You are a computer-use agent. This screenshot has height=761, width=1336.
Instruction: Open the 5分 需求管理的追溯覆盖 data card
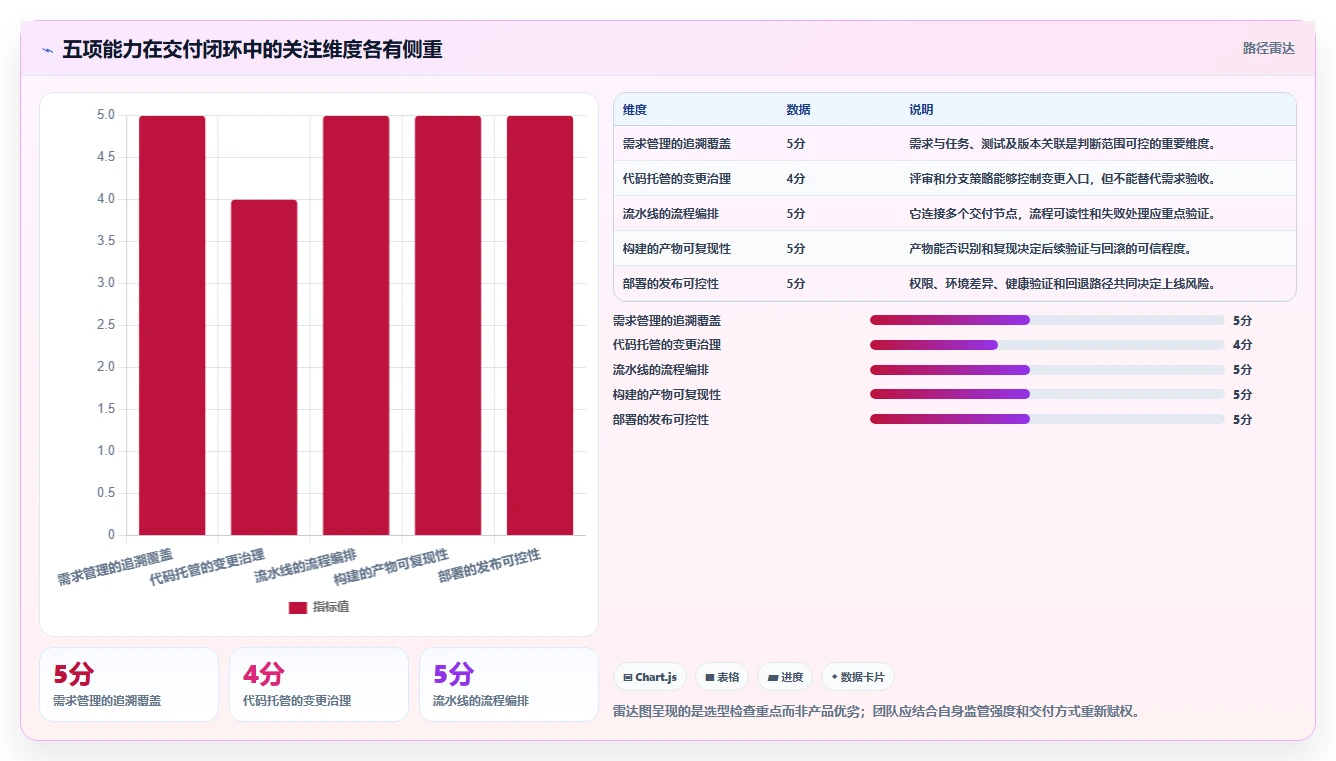coord(129,684)
